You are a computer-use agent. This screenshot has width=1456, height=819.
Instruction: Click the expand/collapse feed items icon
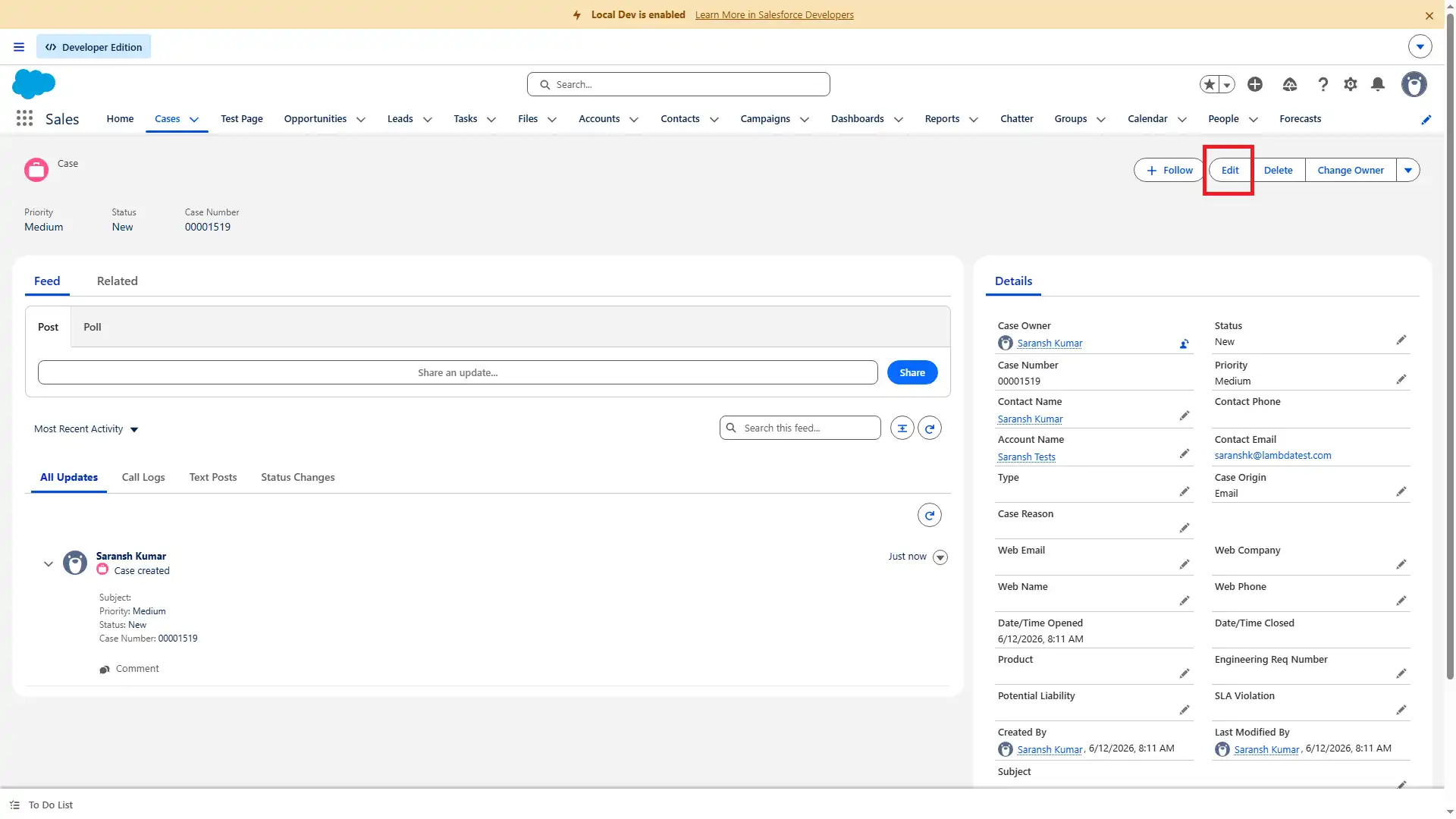[902, 428]
